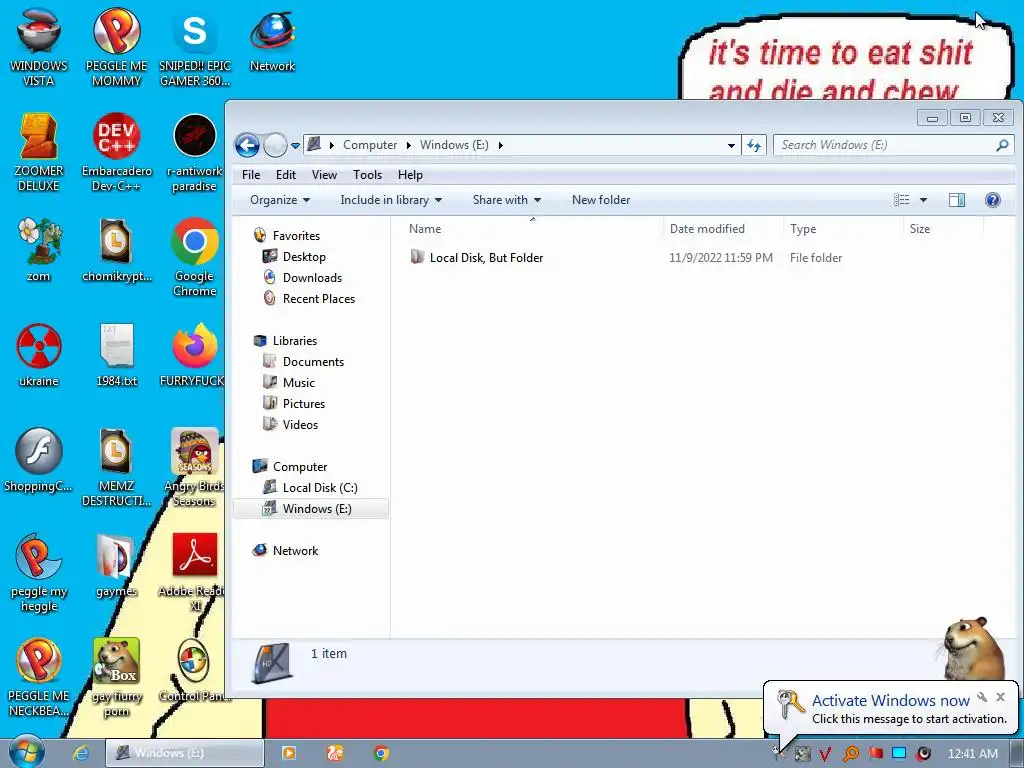Select the WINDOWS VISTA desktop icon
1024x768 pixels.
pos(39,48)
